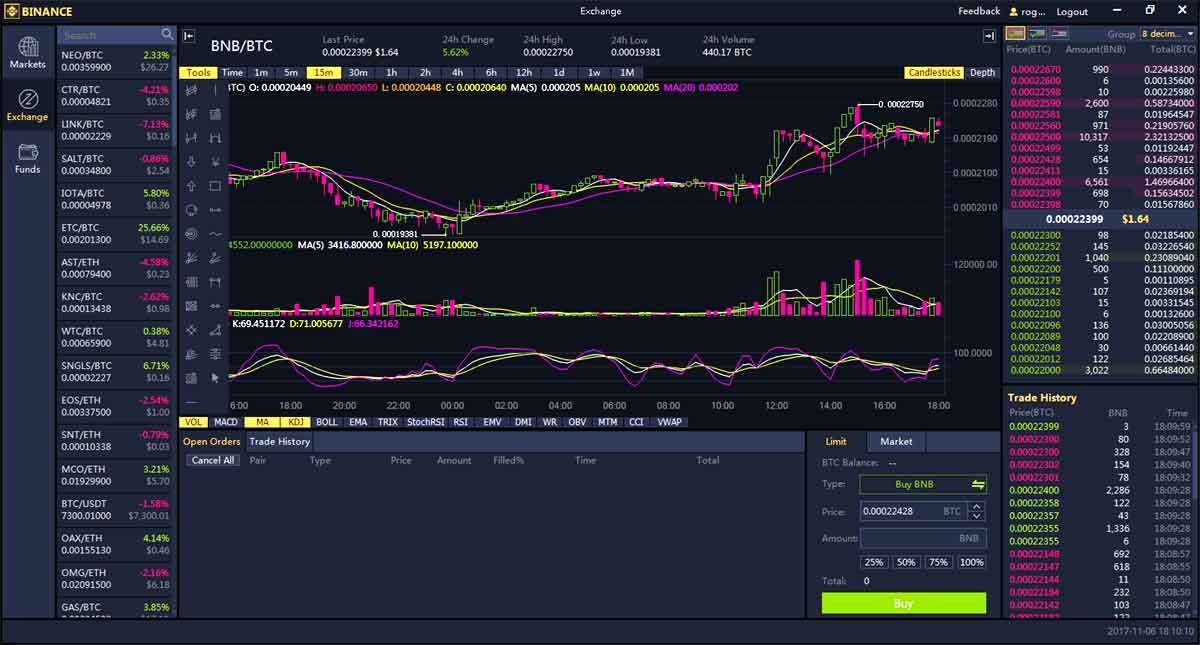
Task: Toggle the MA indicator
Action: pyautogui.click(x=262, y=422)
